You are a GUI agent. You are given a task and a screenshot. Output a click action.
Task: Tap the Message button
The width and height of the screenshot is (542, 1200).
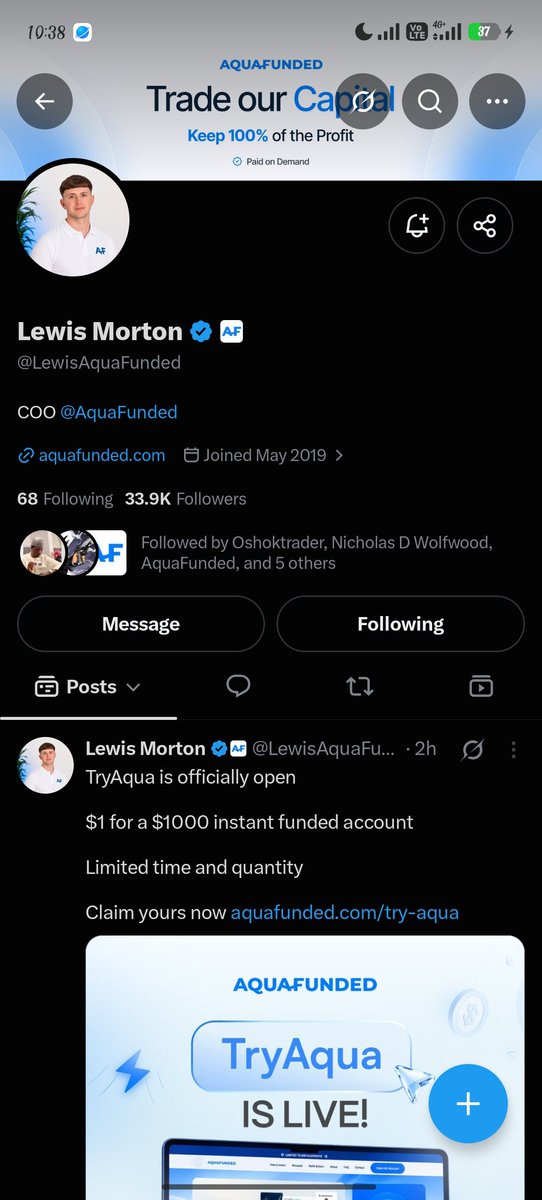141,624
